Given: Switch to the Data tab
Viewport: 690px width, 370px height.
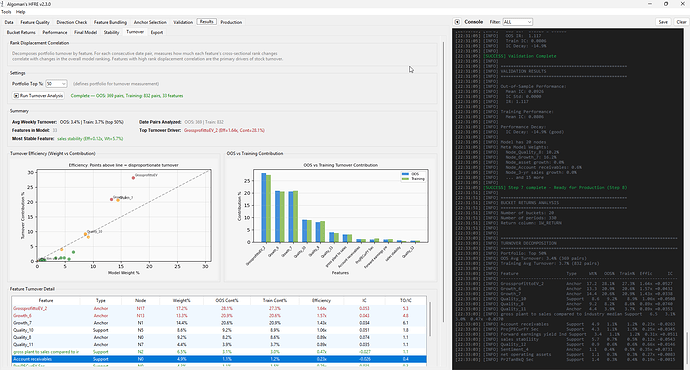Looking at the screenshot, I should (x=9, y=22).
